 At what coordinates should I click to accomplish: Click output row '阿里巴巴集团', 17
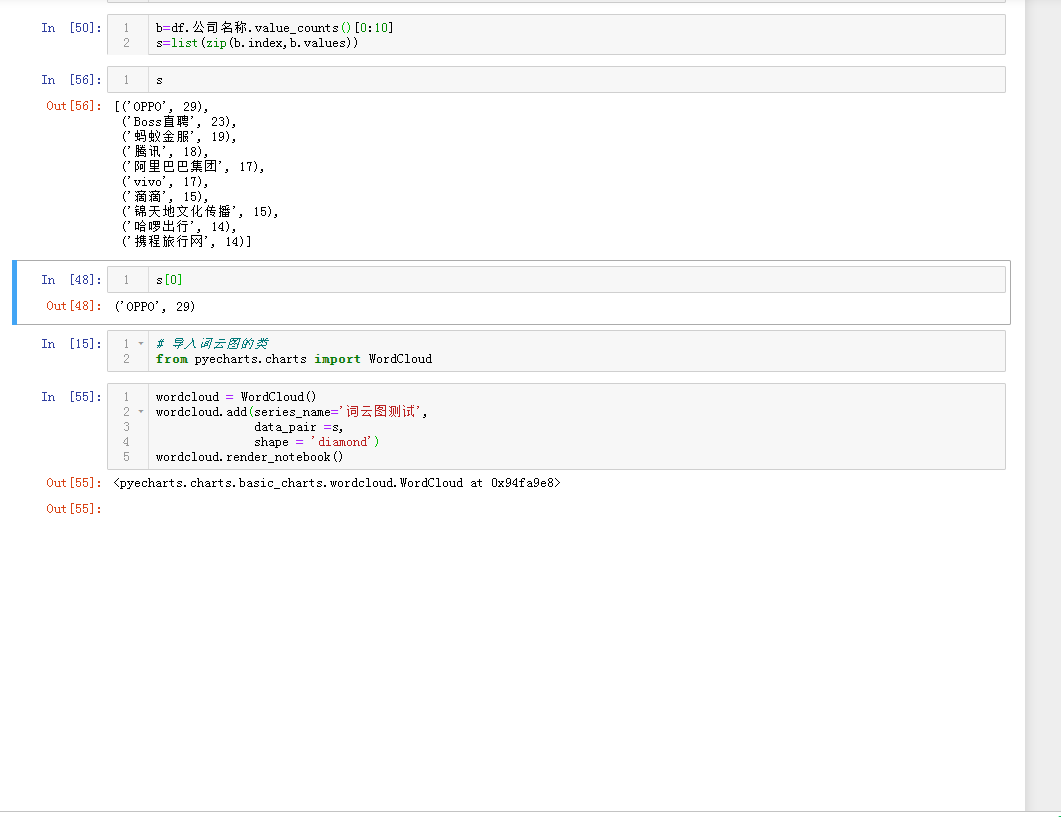(193, 167)
